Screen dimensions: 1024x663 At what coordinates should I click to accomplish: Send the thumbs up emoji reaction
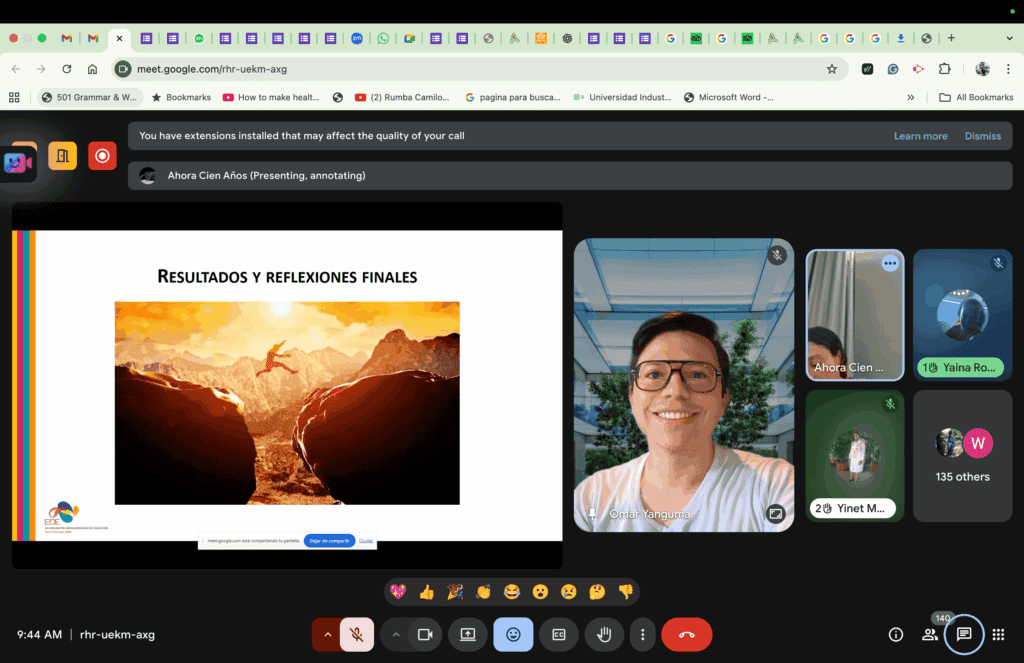(427, 592)
